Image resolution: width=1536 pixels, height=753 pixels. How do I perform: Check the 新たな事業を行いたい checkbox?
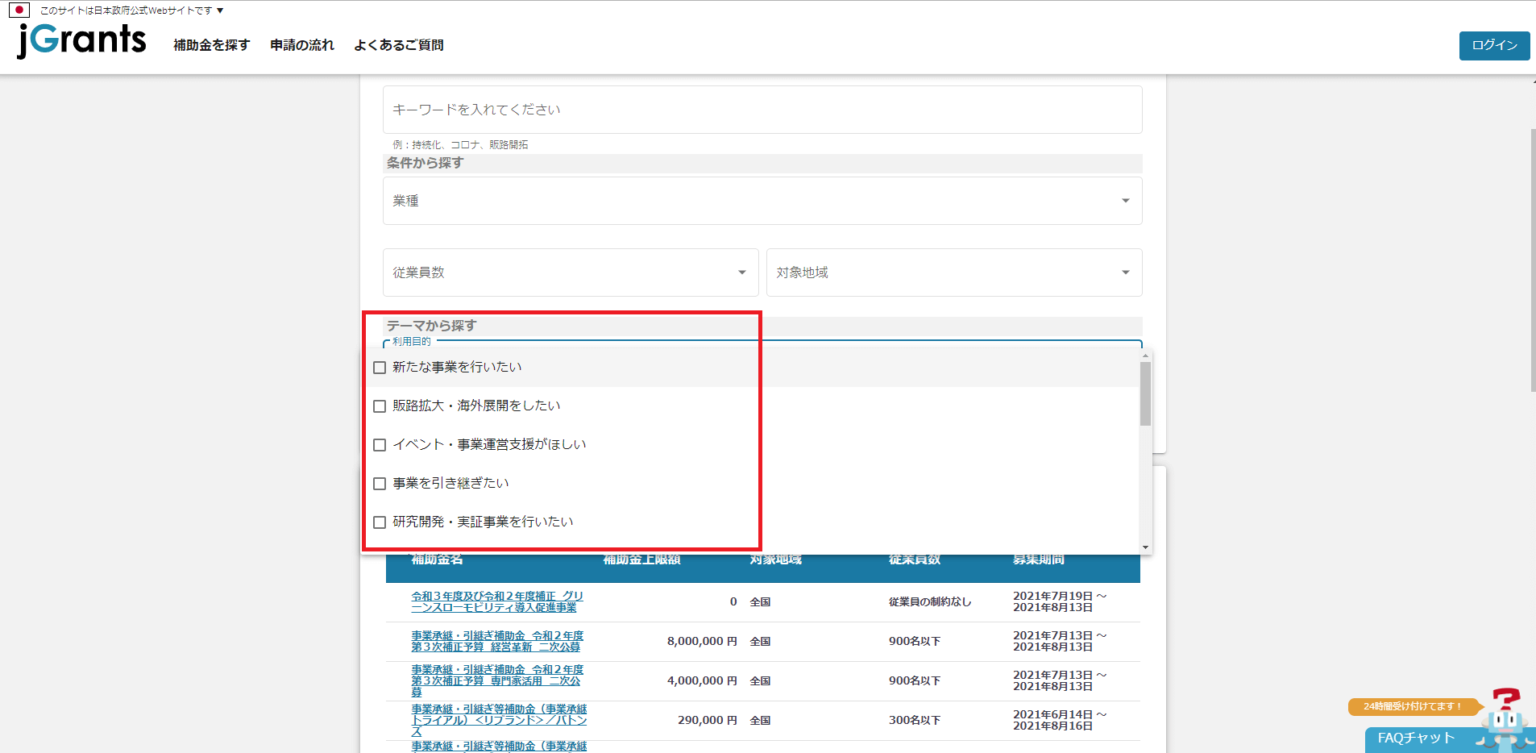coord(379,367)
